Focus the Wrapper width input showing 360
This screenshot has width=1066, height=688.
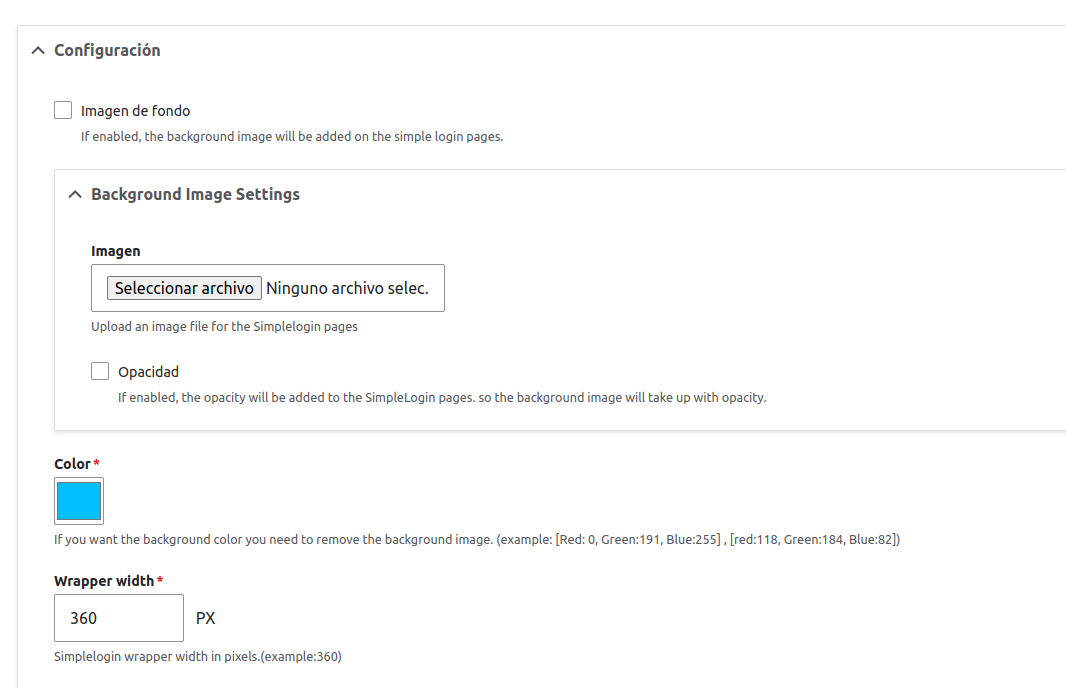119,618
